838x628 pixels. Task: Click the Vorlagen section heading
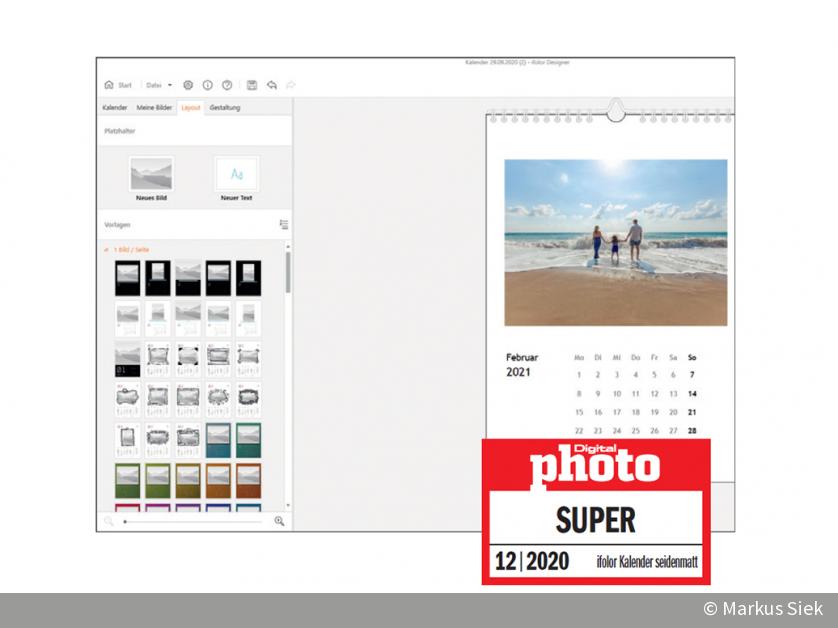click(117, 224)
